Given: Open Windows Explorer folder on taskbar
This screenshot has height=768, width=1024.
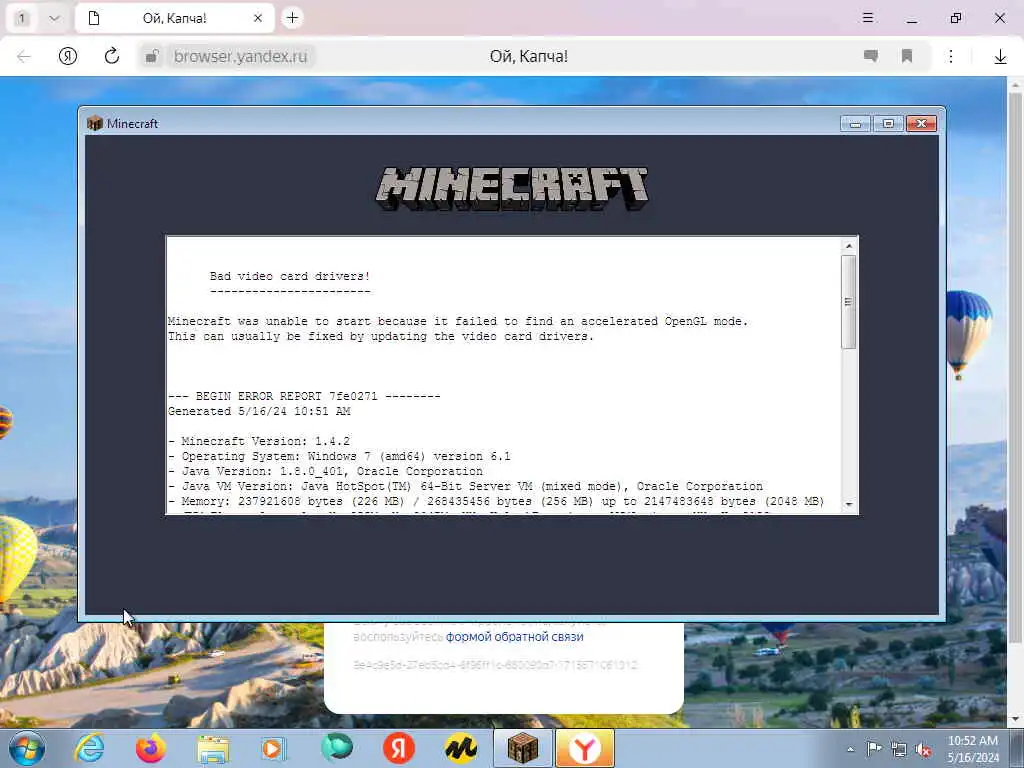Looking at the screenshot, I should click(213, 749).
